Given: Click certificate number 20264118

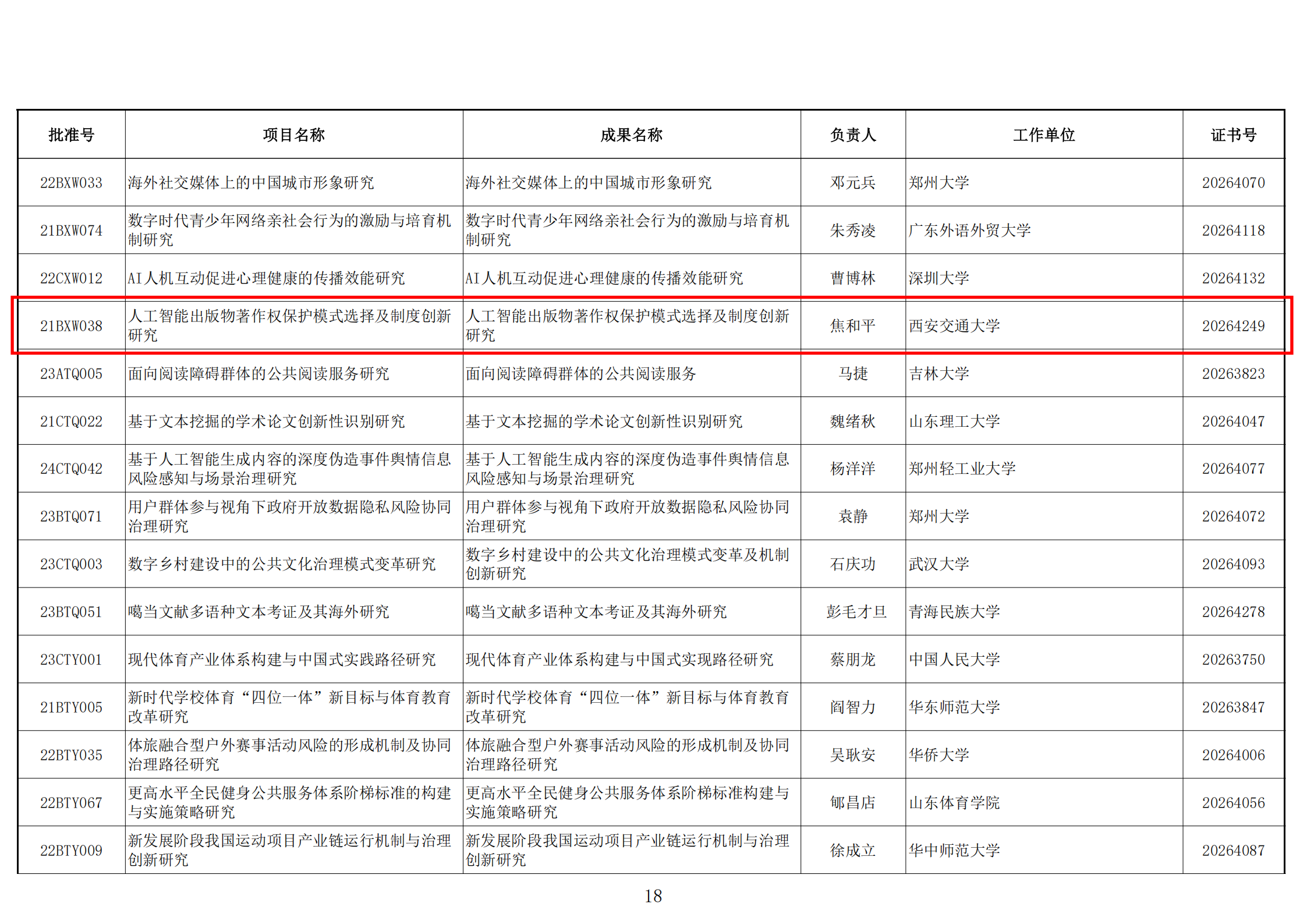Looking at the screenshot, I should (x=1234, y=231).
